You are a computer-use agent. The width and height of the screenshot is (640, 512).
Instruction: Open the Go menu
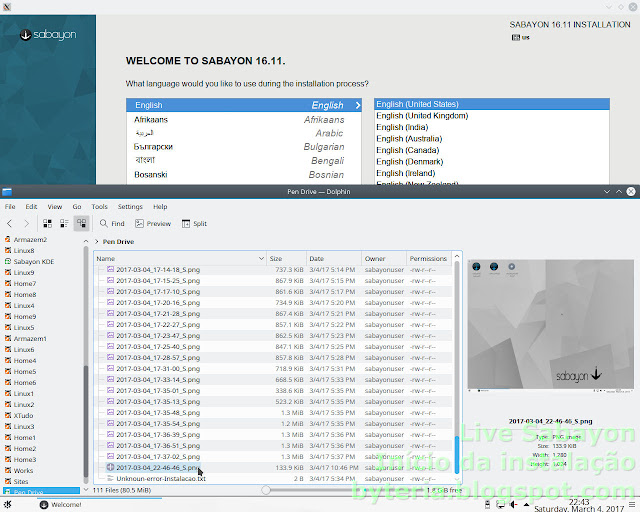77,207
